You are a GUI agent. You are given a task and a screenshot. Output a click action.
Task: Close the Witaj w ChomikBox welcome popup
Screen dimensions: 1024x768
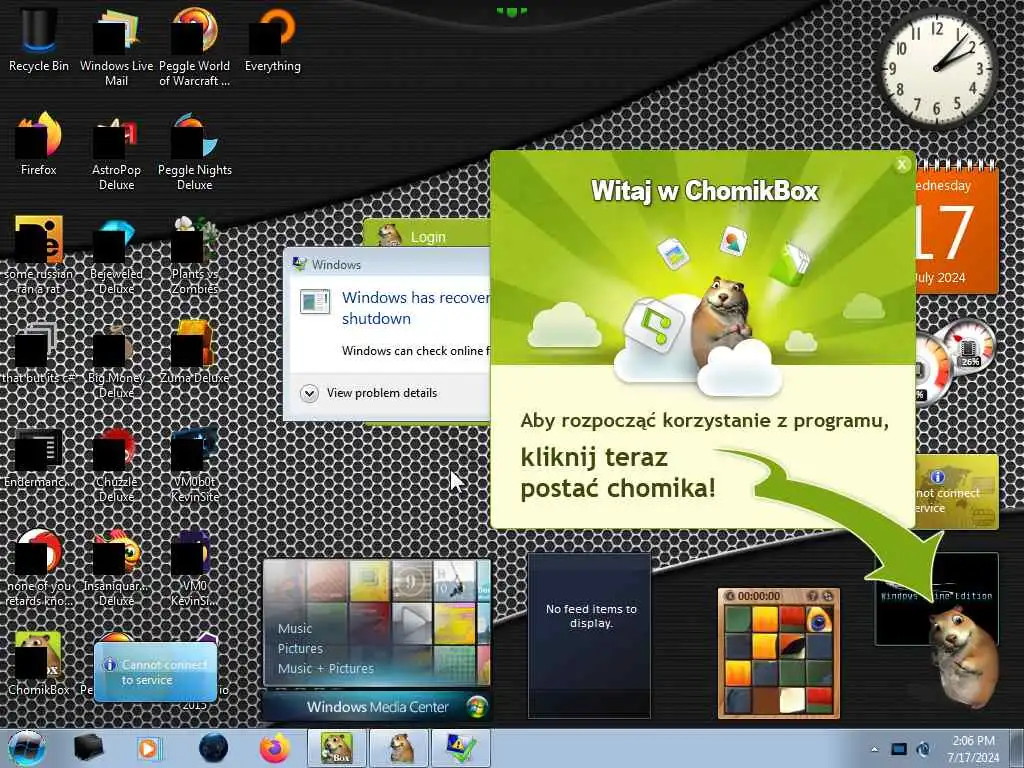(x=902, y=165)
